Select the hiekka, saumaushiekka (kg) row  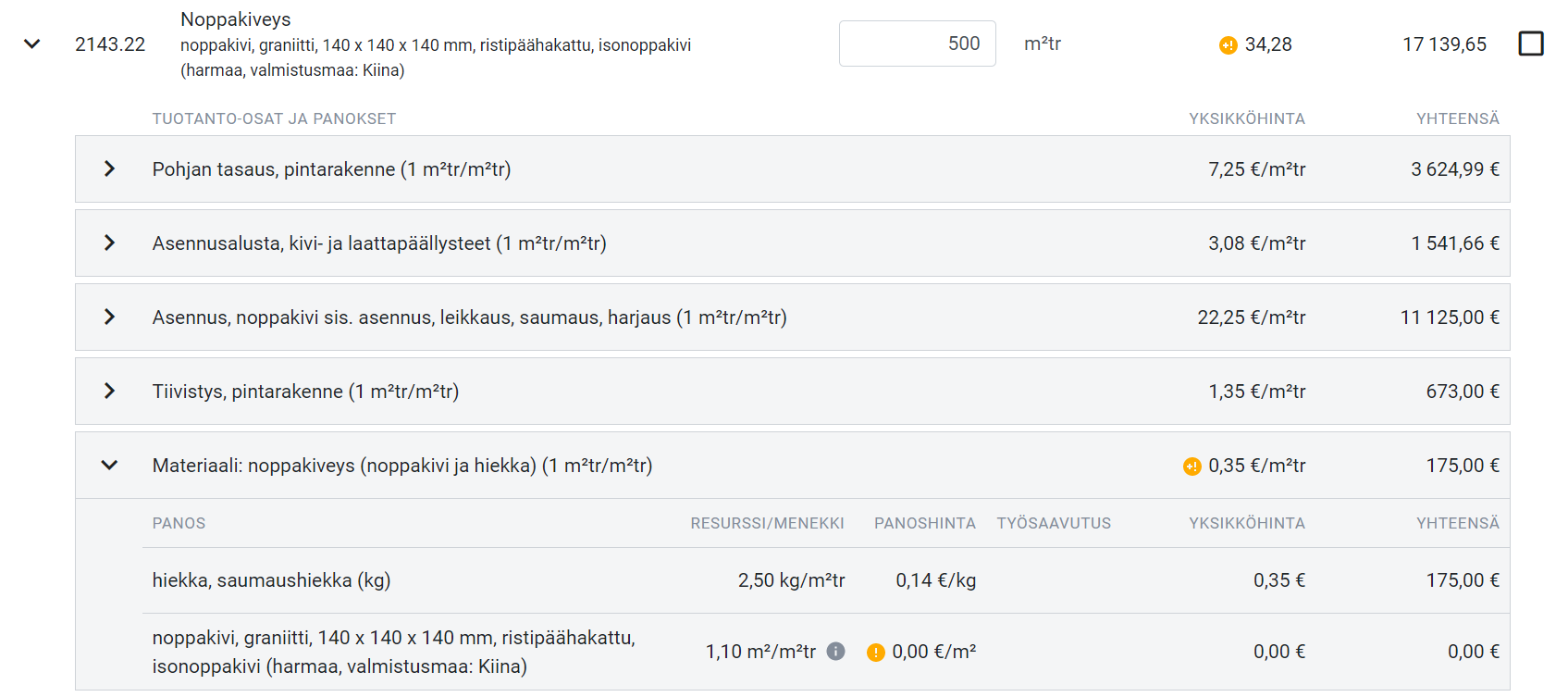pos(826,580)
